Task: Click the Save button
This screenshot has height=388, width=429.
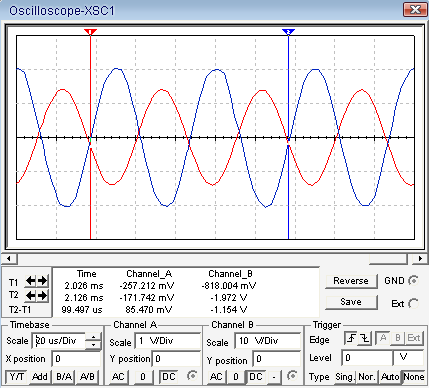Action: pos(351,302)
